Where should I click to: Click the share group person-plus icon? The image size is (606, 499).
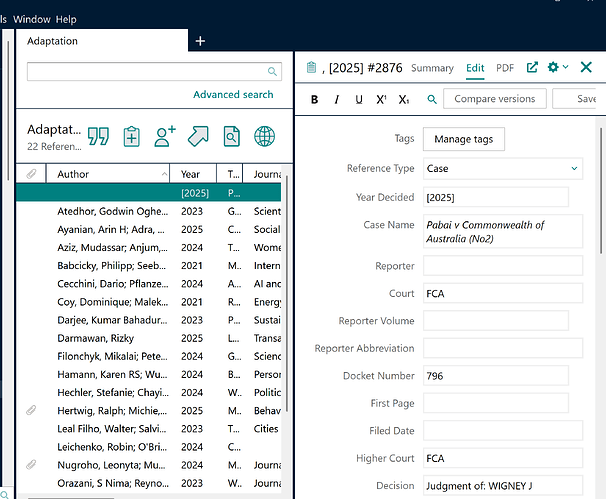[165, 136]
